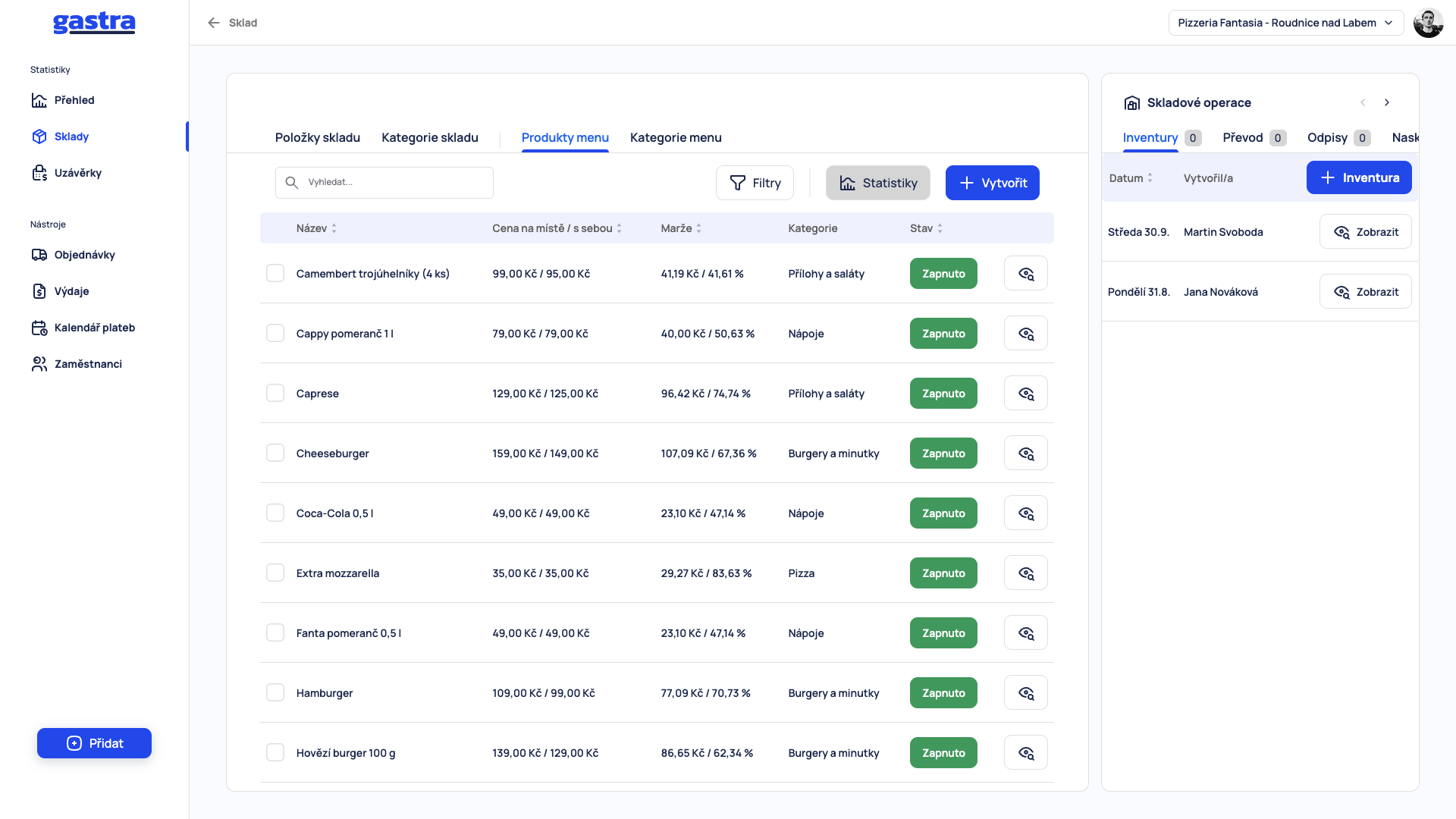Check the Extra mozzarella row
1456x819 pixels.
pos(275,573)
